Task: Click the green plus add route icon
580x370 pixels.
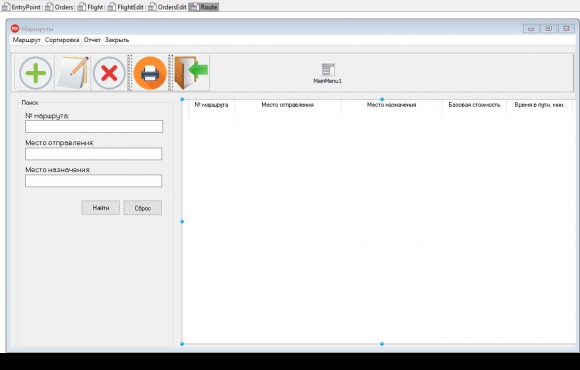Action: 36,73
